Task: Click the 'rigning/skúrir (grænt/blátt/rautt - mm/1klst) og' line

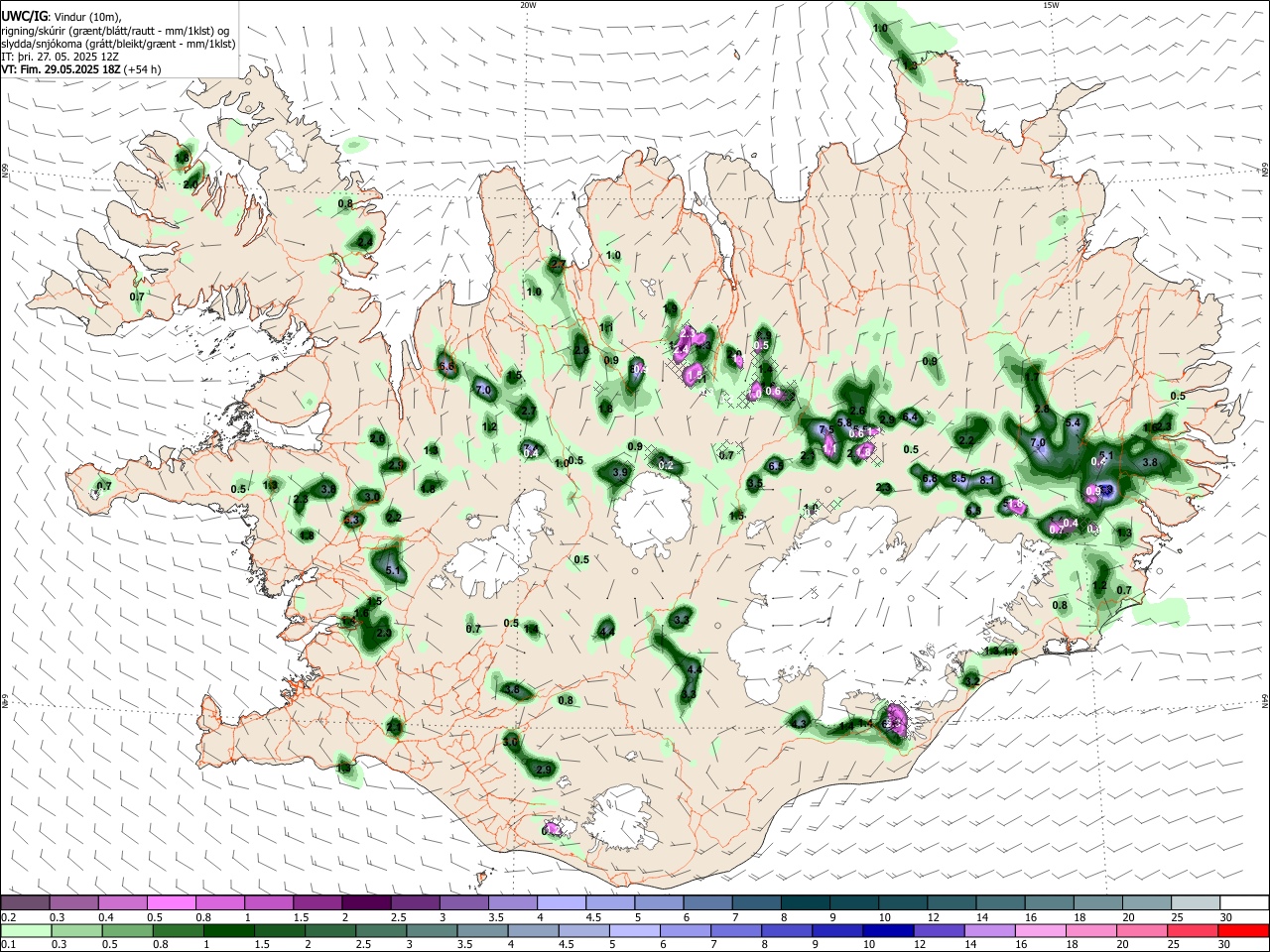Action: point(115,31)
